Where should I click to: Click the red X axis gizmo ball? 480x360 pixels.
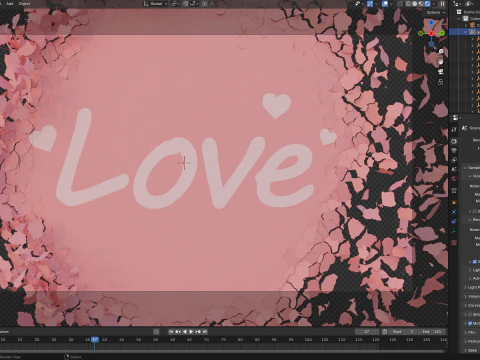[x=431, y=33]
